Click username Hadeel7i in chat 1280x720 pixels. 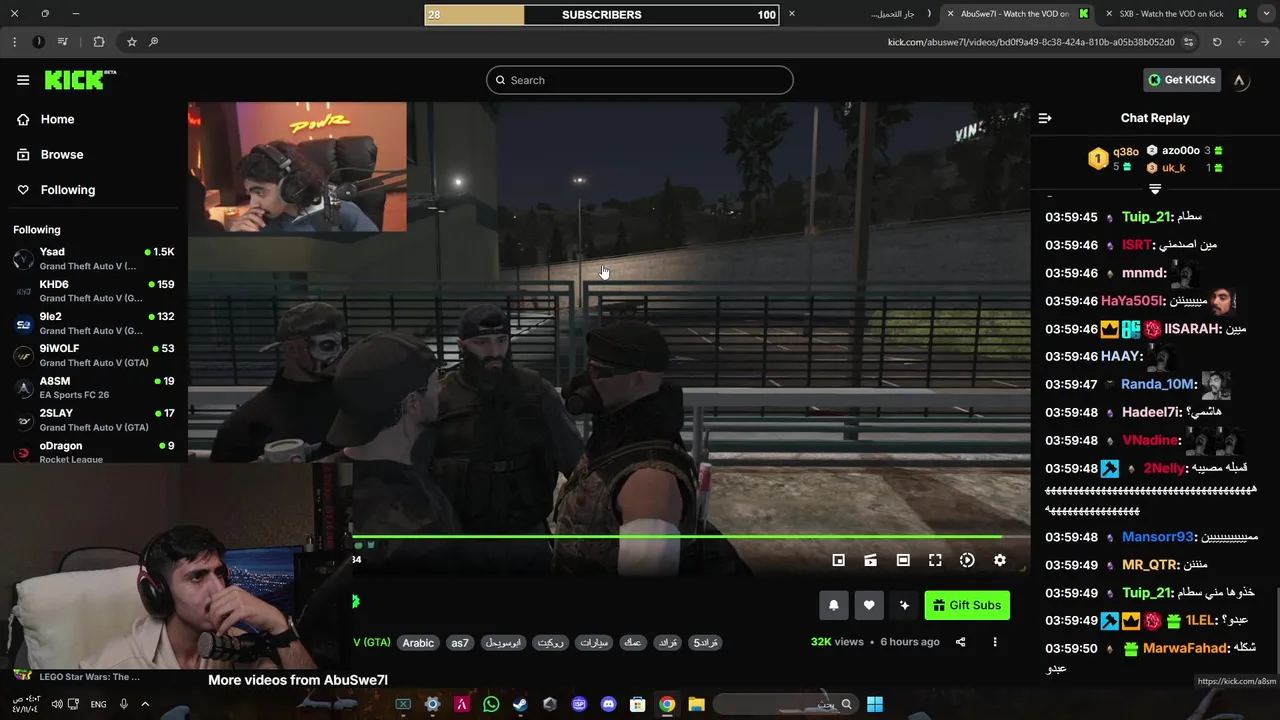pos(1152,412)
